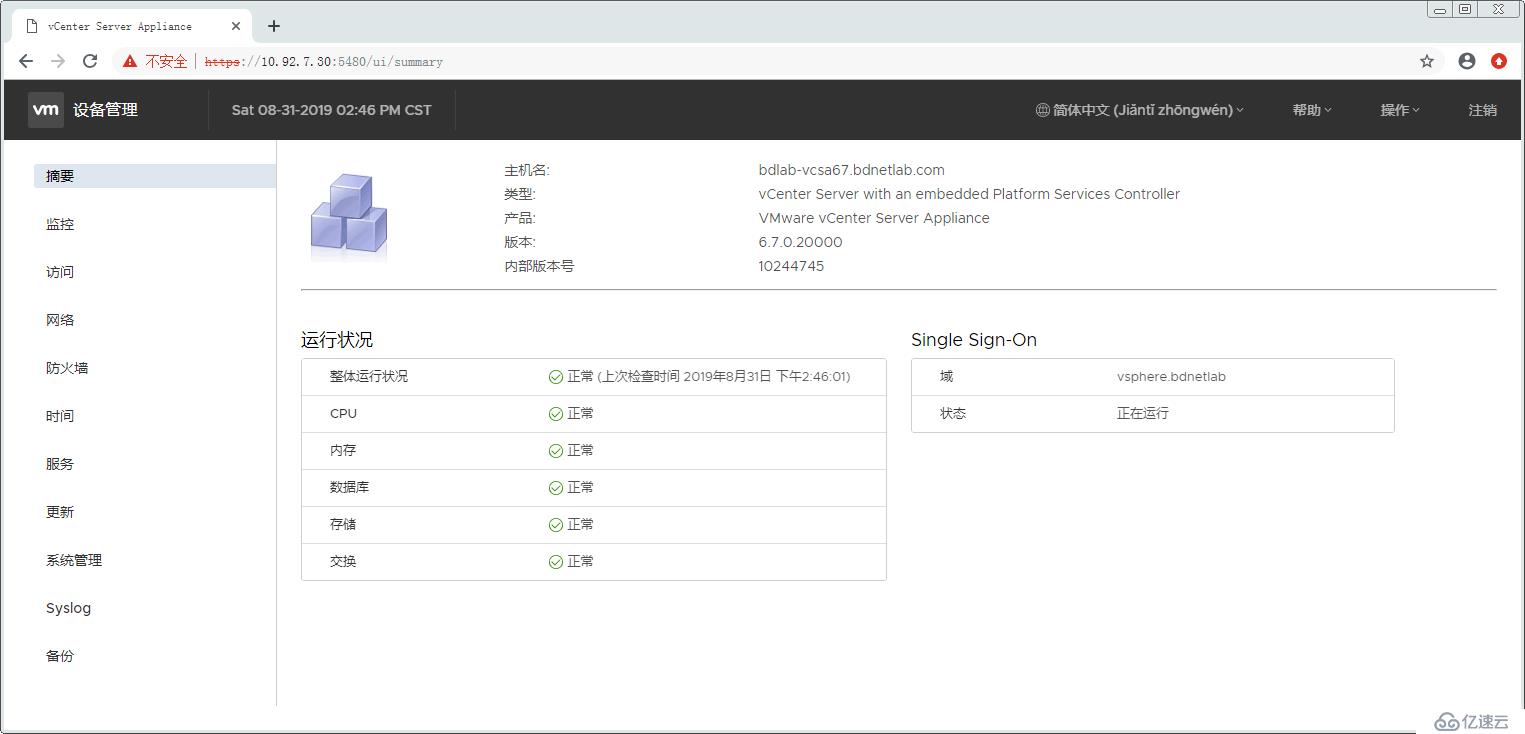Open the 访问 access page
Image resolution: width=1525 pixels, height=734 pixels.
tap(60, 272)
